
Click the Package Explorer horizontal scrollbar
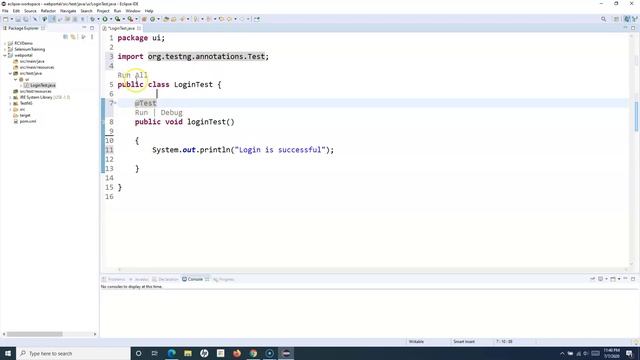pyautogui.click(x=35, y=334)
